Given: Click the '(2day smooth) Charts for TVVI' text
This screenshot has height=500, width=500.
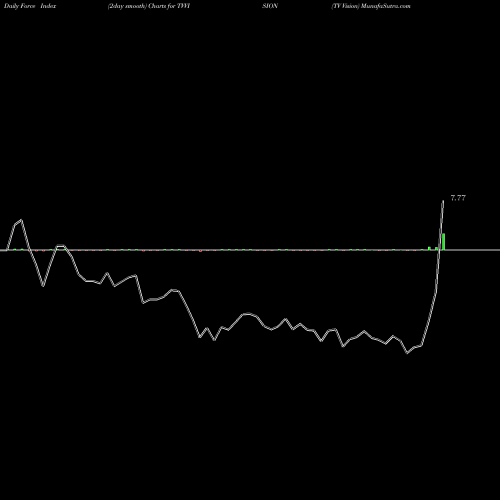Looking at the screenshot, I should (149, 6).
